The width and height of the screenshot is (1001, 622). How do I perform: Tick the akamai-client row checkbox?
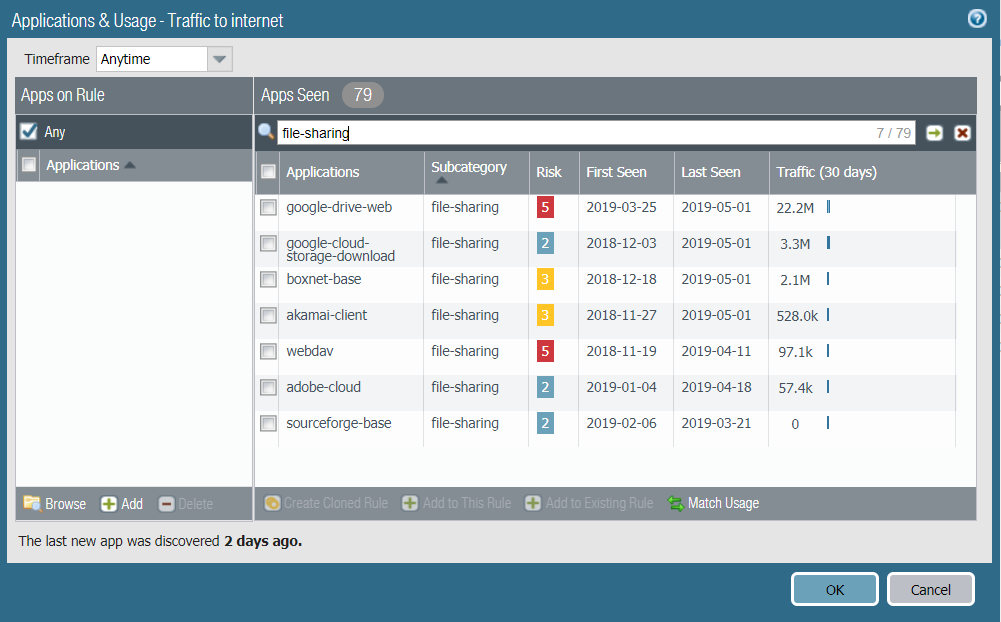tap(268, 315)
